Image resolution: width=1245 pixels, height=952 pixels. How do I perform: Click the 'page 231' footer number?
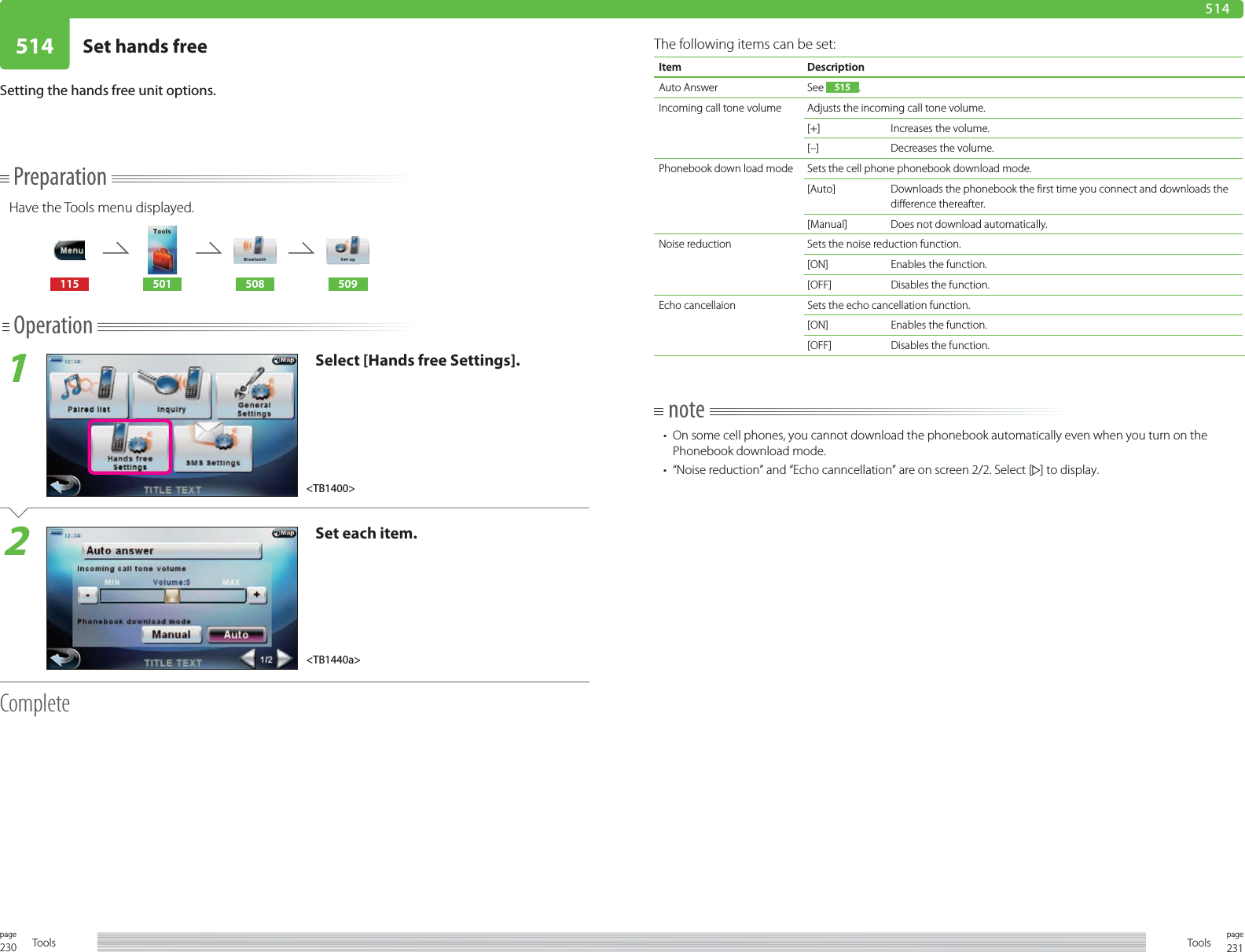coord(1235,942)
